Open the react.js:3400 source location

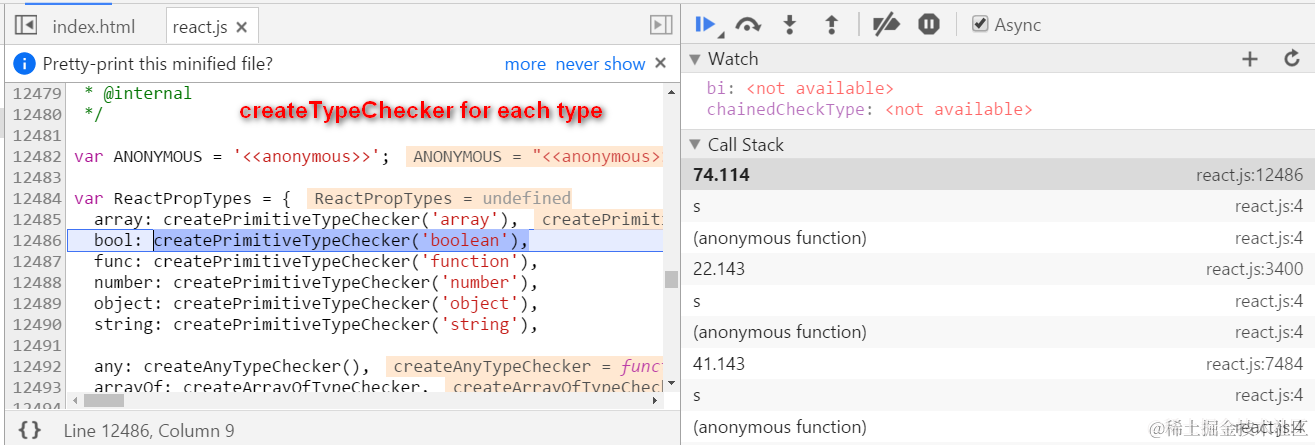(x=1254, y=269)
